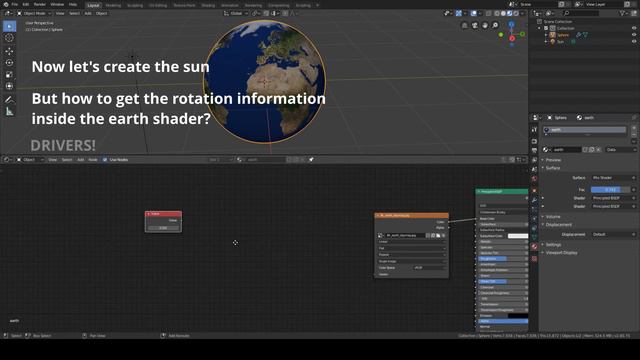
Task: Open the Global transform orientation dropdown
Action: pos(236,13)
